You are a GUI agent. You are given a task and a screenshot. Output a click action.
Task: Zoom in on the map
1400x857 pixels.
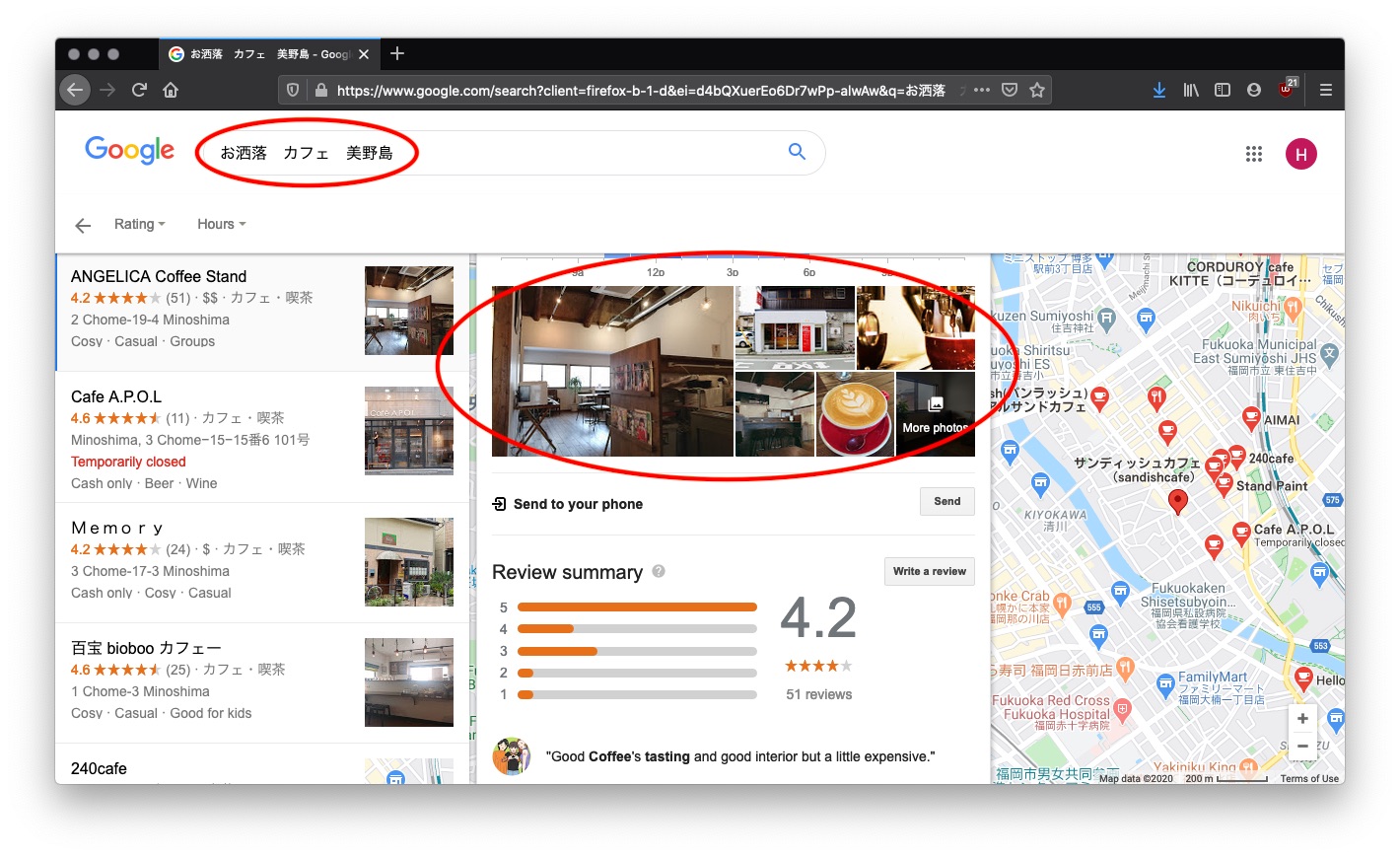[1302, 718]
